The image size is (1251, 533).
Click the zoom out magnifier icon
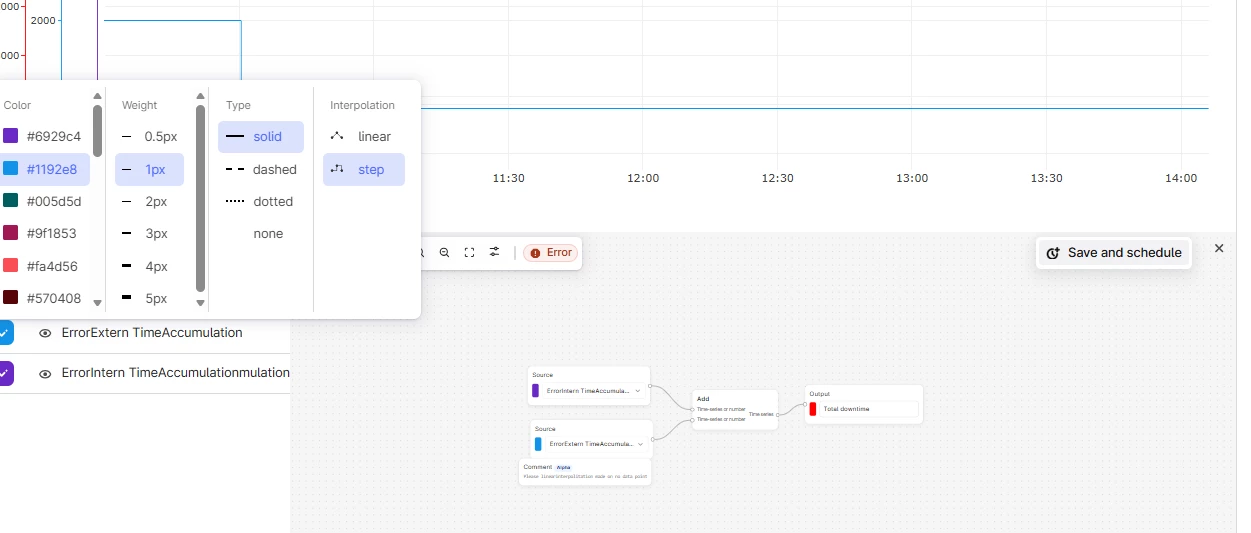click(x=445, y=253)
